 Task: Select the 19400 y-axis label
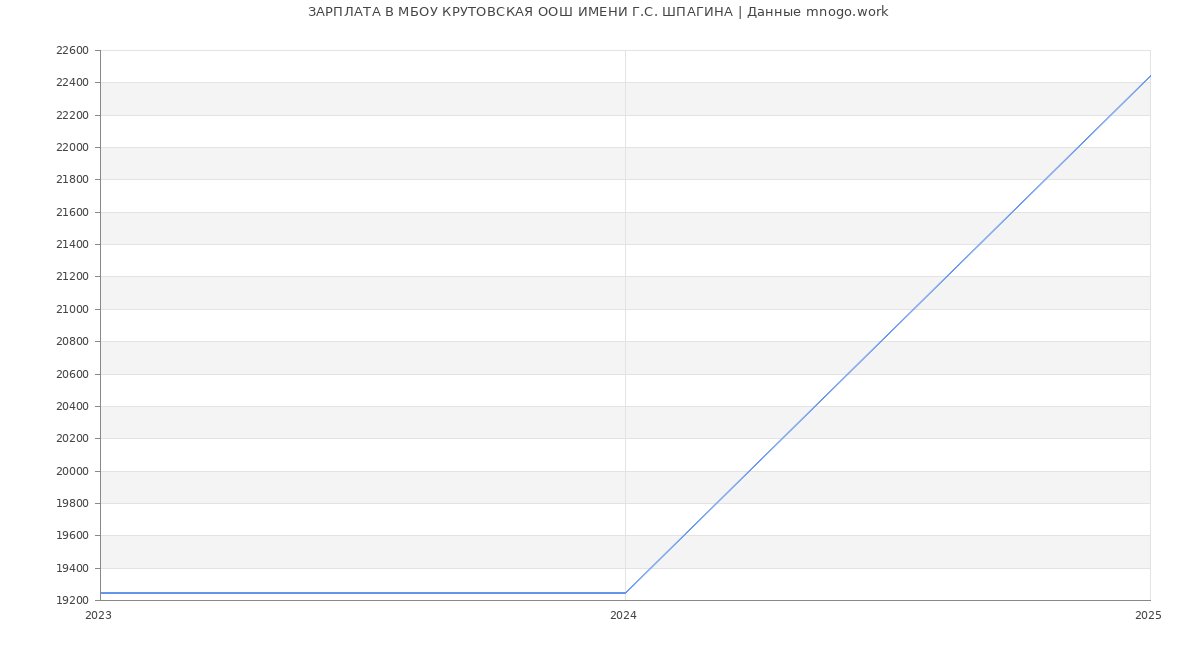click(x=72, y=568)
